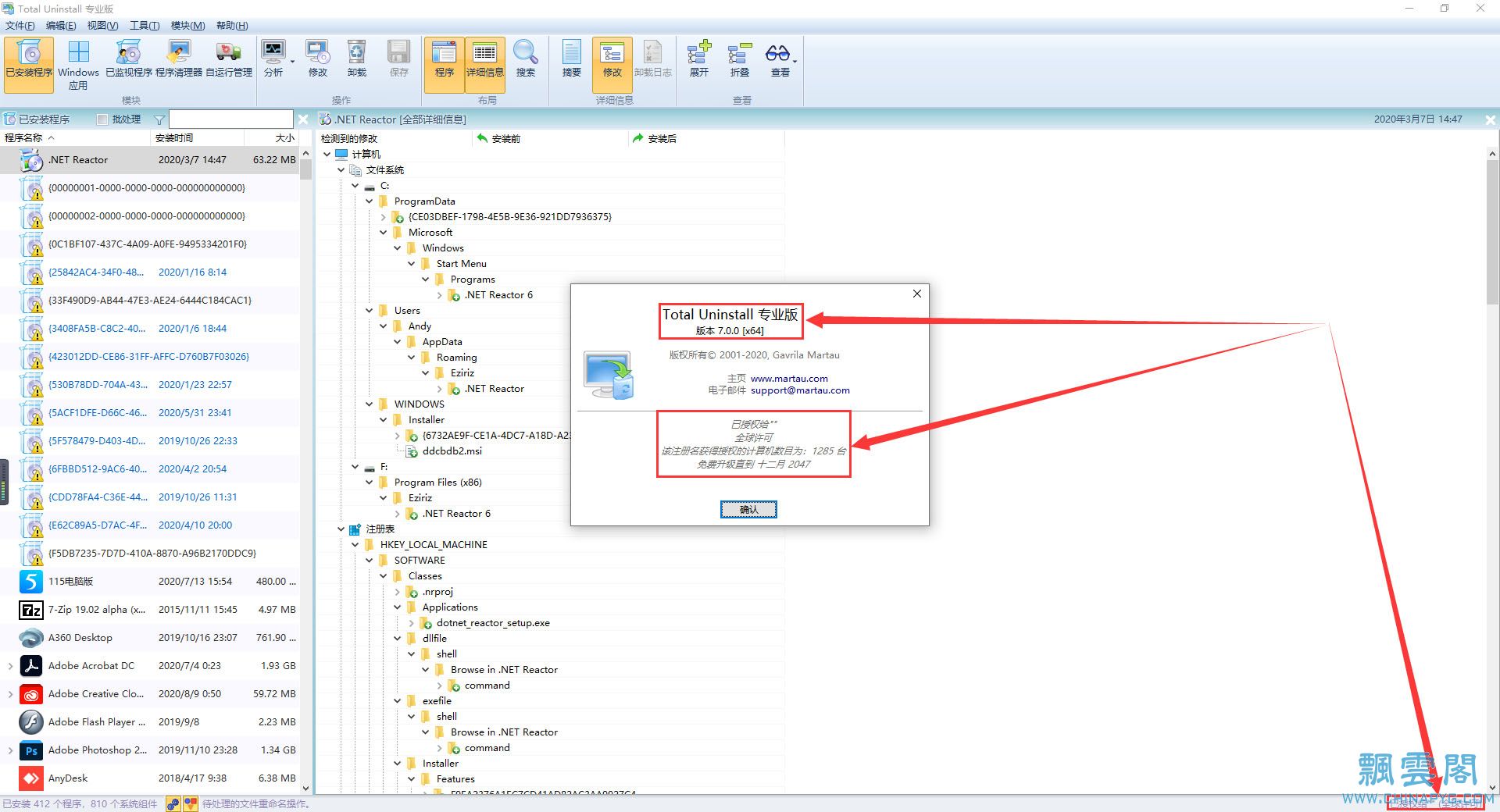Clear the filter with the X icon
The height and width of the screenshot is (812, 1500).
tap(303, 119)
